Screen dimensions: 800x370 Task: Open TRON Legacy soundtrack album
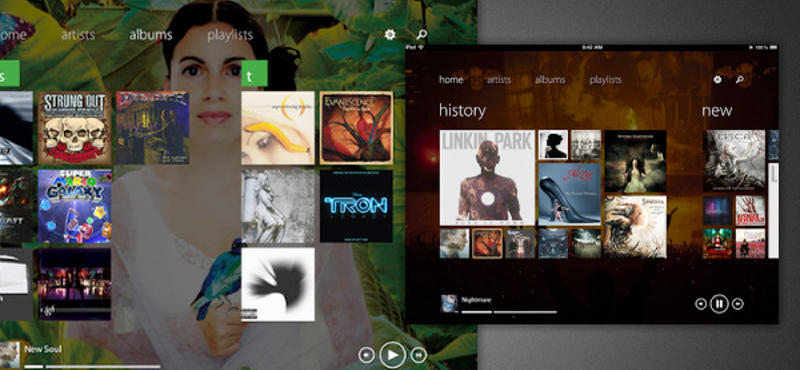(357, 206)
